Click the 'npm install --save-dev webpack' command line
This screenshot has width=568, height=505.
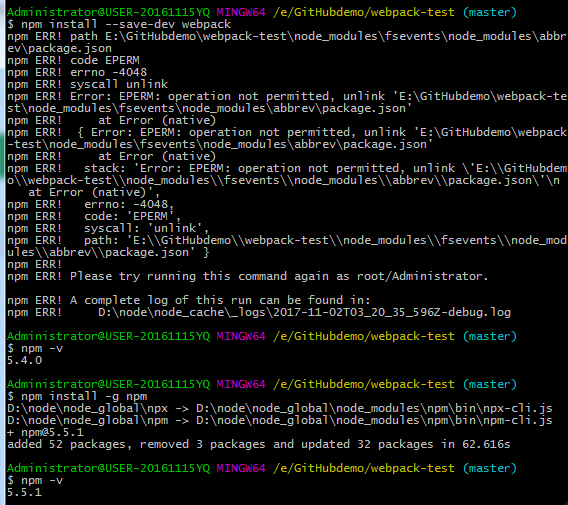pyautogui.click(x=119, y=24)
